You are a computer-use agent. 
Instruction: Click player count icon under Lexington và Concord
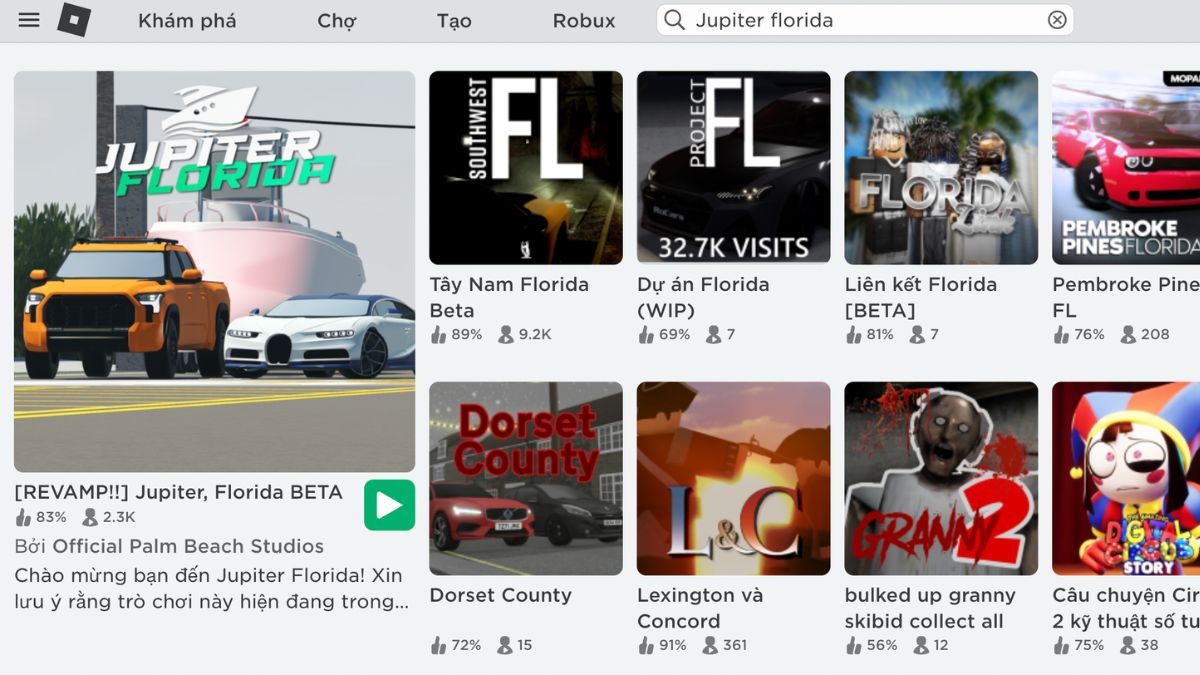click(710, 645)
